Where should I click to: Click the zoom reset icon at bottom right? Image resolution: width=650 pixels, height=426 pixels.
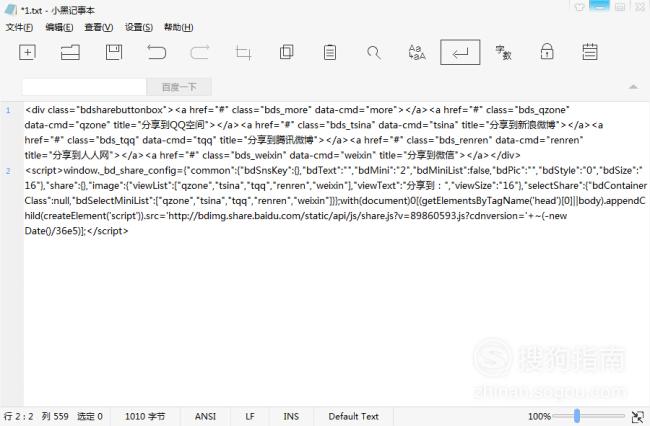click(638, 416)
